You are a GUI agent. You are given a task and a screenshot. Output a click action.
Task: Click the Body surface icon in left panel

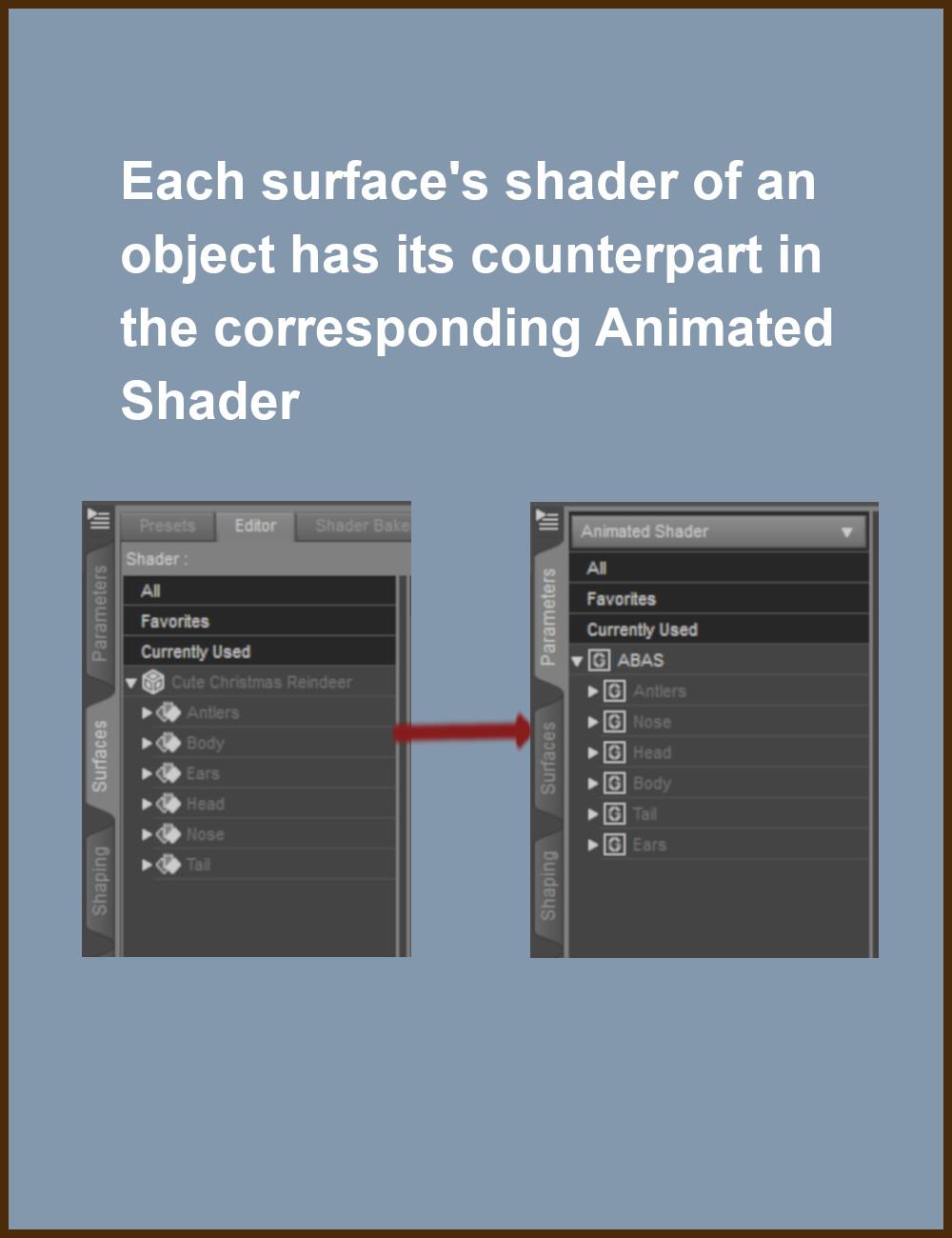[169, 743]
